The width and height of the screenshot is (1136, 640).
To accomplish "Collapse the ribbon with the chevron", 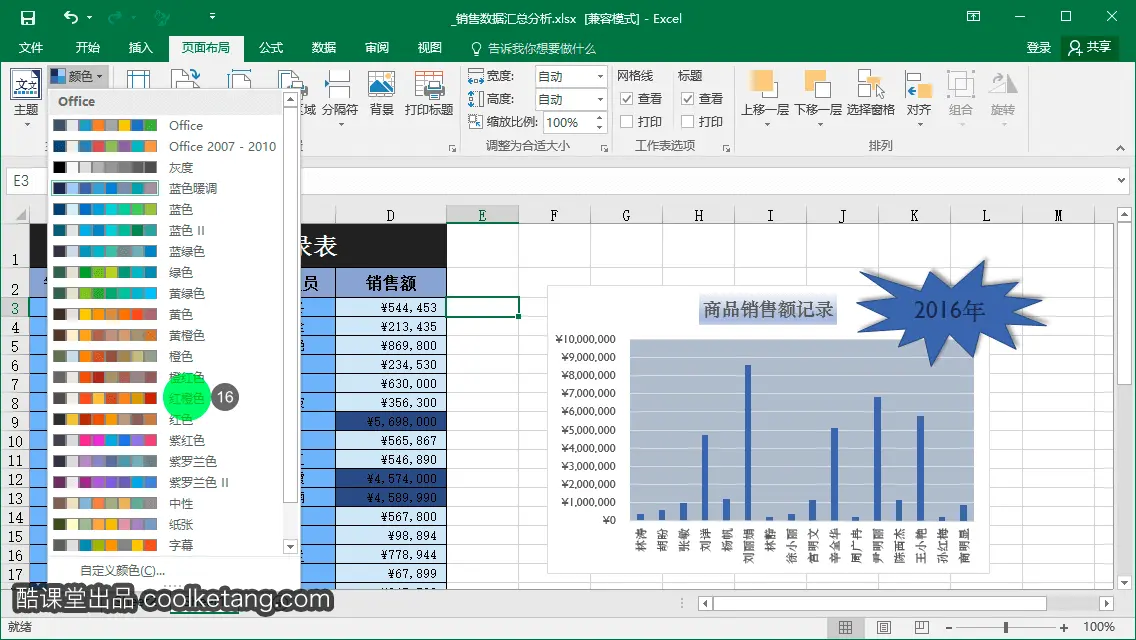I will [1120, 148].
